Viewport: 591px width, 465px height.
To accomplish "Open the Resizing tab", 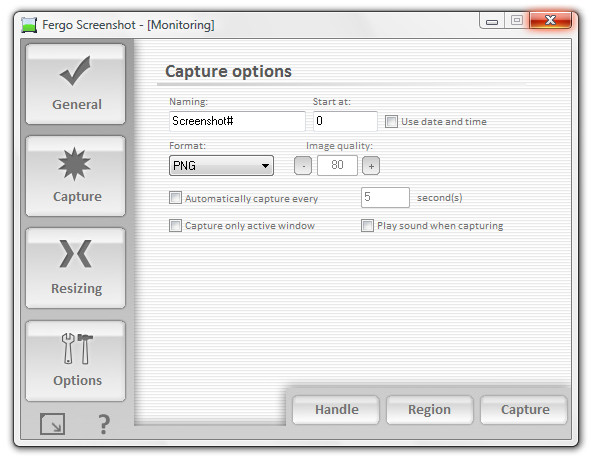I will [x=75, y=268].
